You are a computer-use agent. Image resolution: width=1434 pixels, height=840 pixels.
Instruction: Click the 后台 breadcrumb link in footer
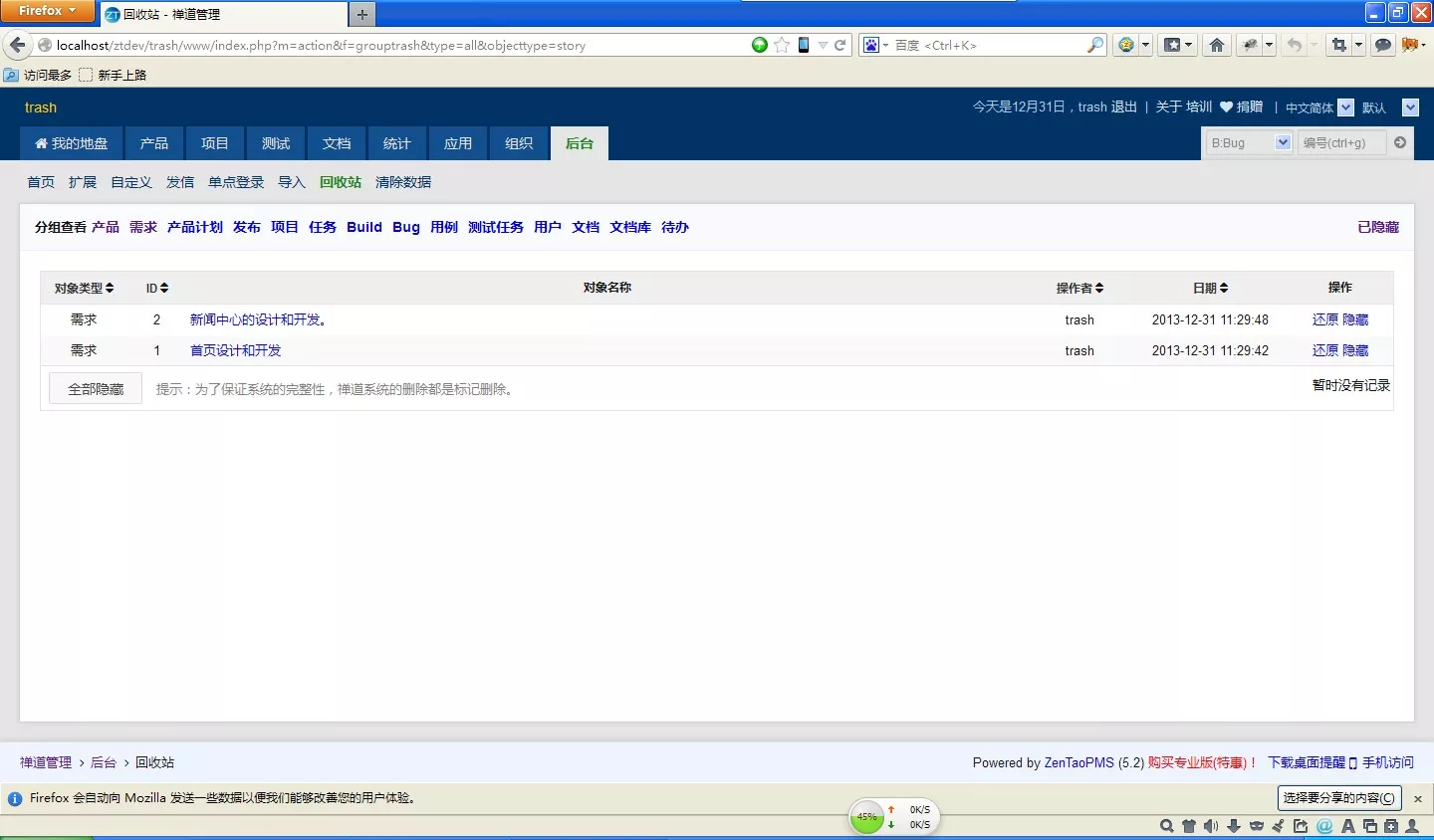104,762
